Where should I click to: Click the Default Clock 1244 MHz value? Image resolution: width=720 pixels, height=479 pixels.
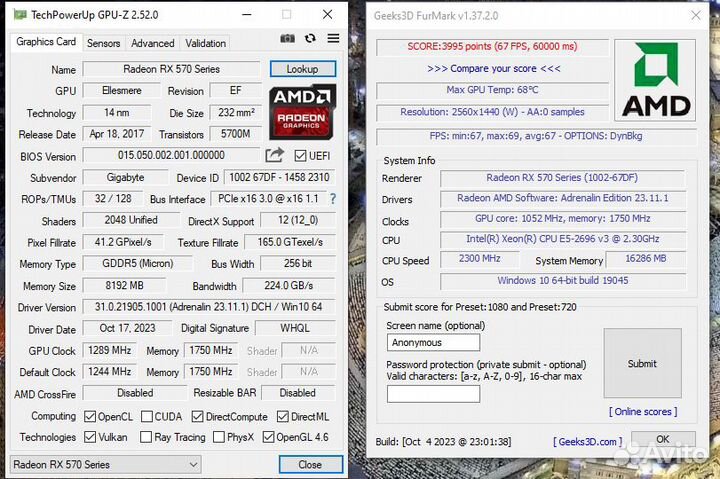(109, 372)
